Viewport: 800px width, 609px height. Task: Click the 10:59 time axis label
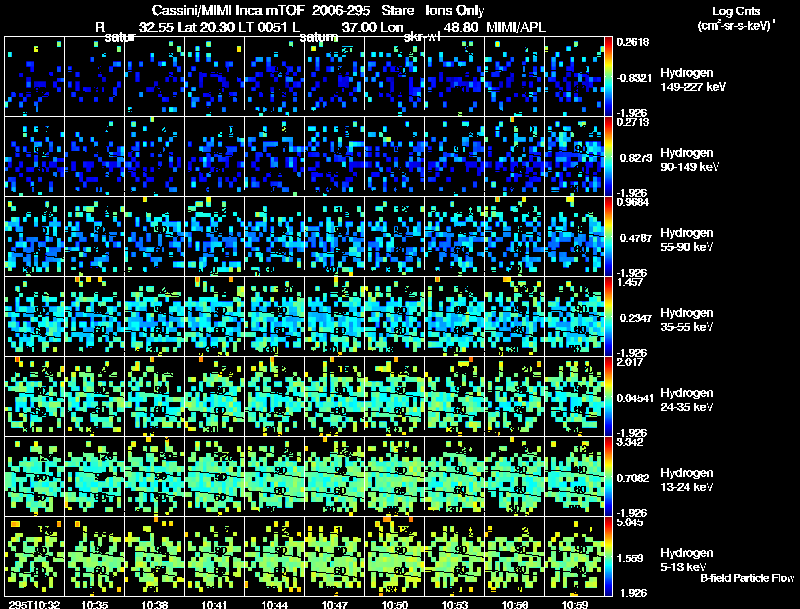pyautogui.click(x=574, y=604)
